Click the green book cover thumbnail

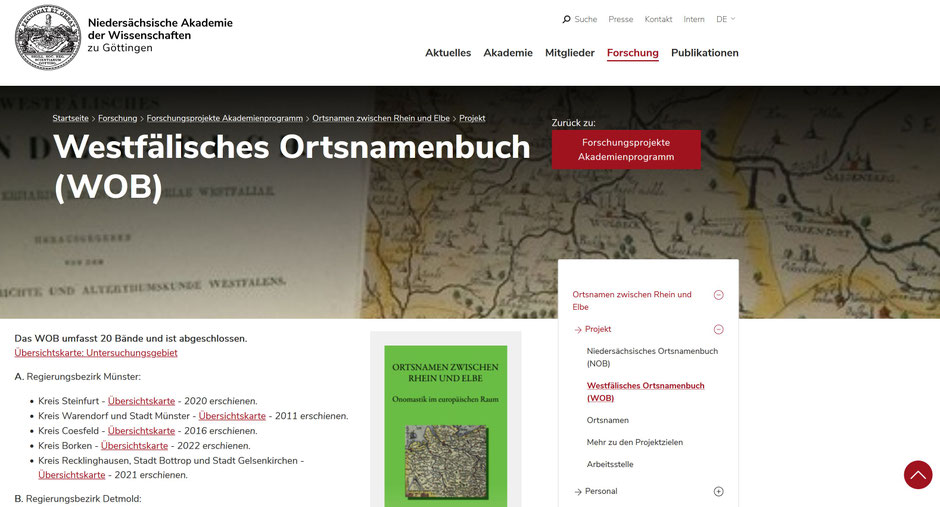[445, 426]
